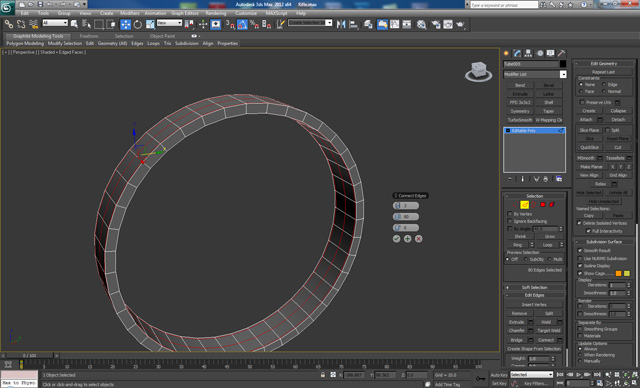This screenshot has width=640, height=388.
Task: Switch to the Object Paint ribbon tab
Action: [162, 36]
